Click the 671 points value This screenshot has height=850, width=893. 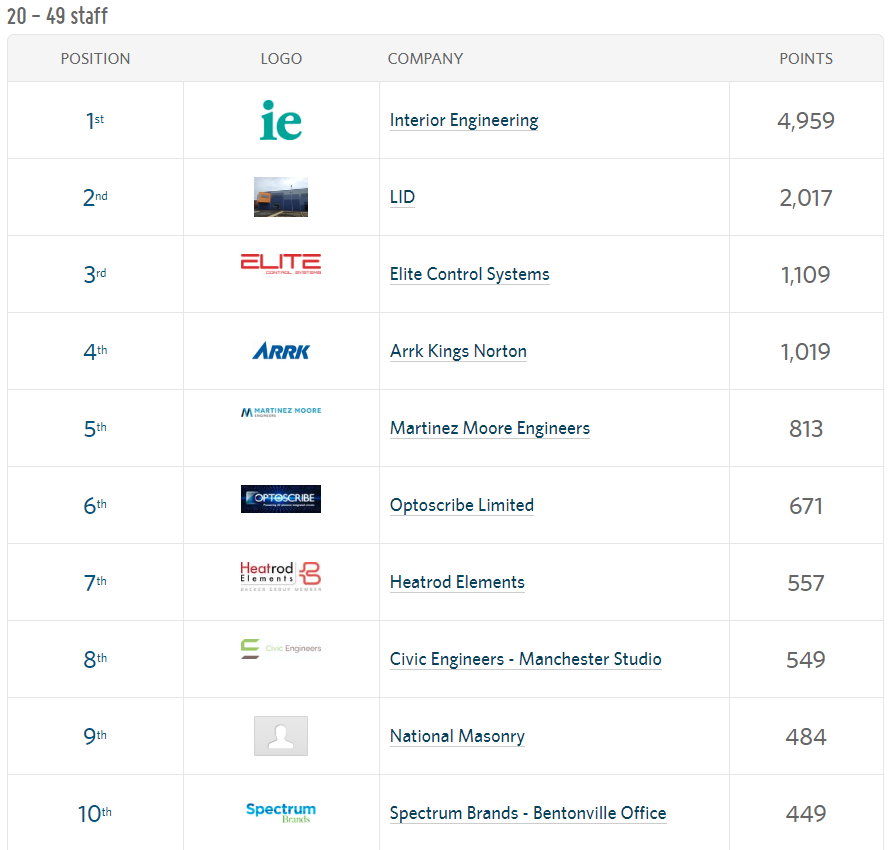806,506
